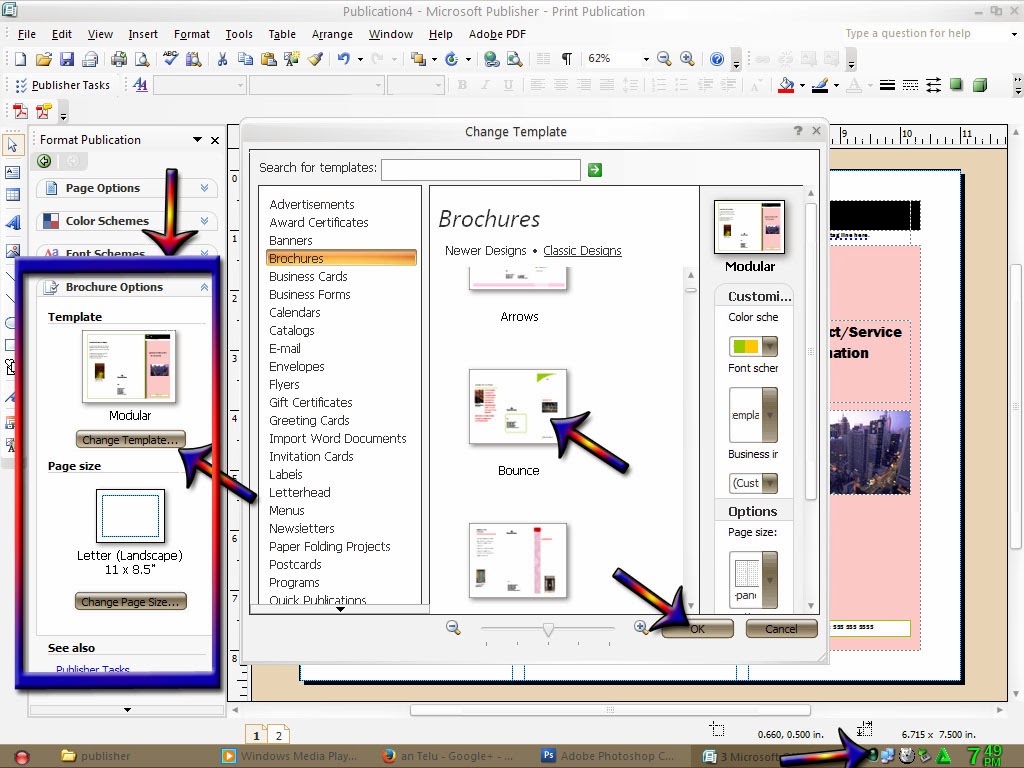Open Print Preview from the toolbar

point(143,58)
